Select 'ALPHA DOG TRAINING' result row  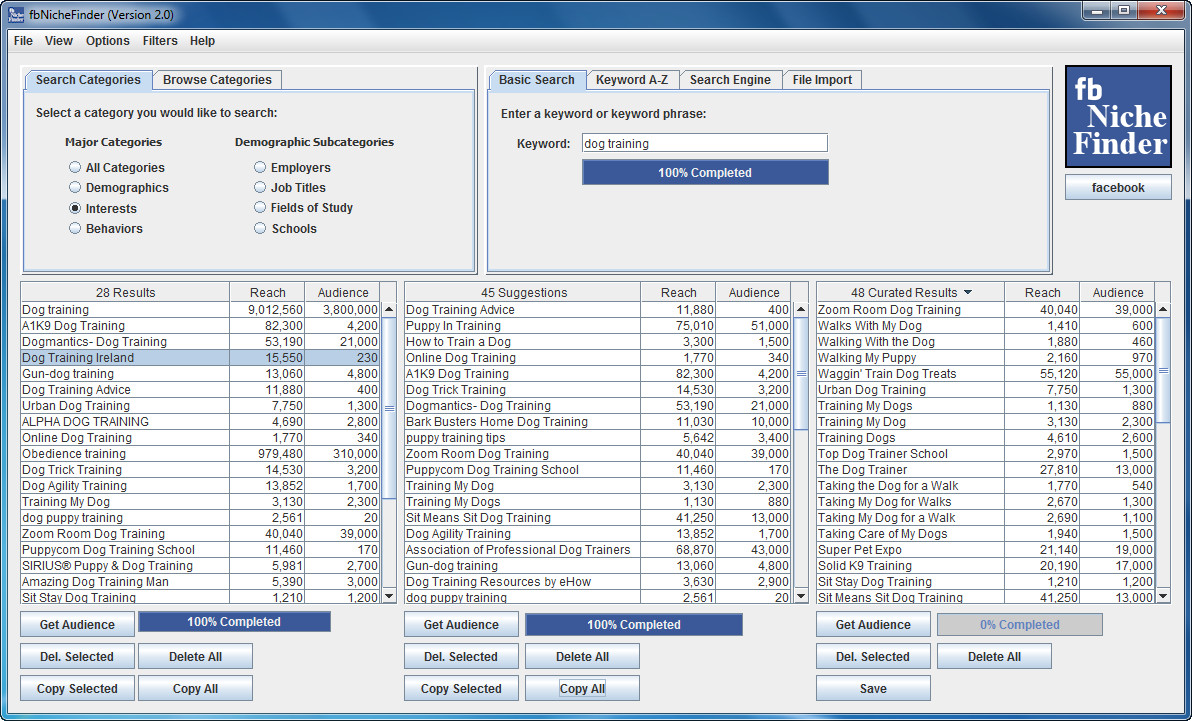tap(200, 421)
